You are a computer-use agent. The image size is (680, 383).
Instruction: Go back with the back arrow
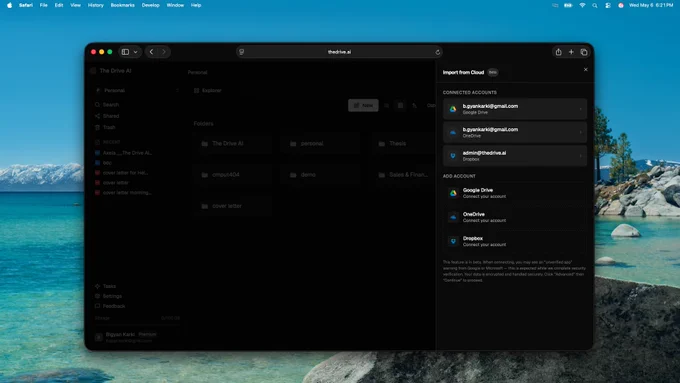tap(151, 52)
